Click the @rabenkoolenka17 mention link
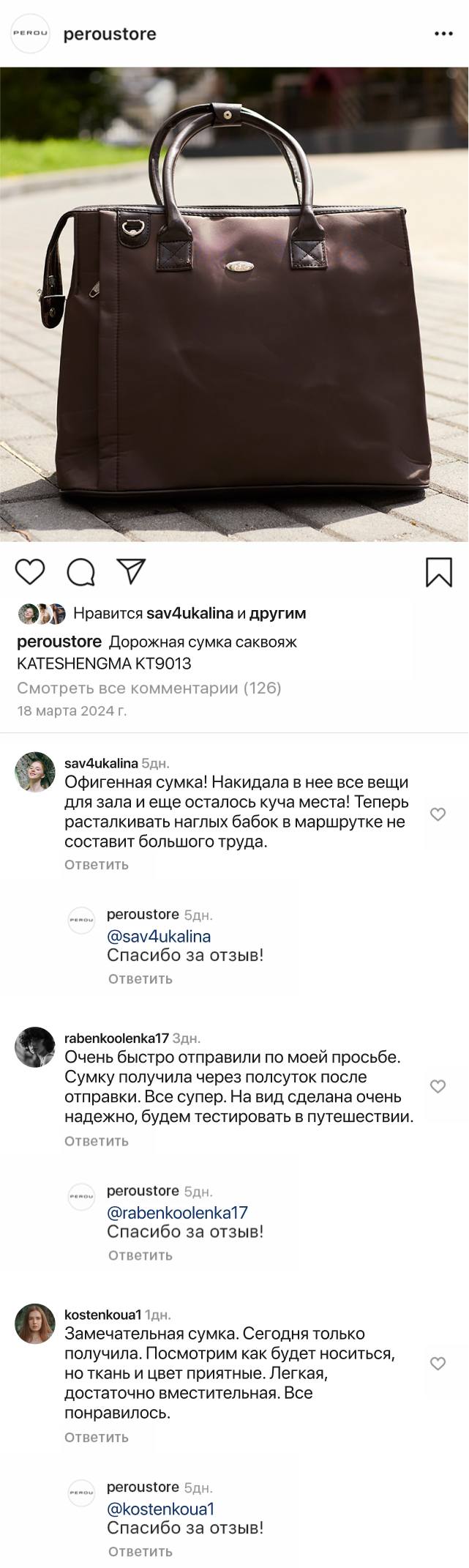 point(177,1212)
